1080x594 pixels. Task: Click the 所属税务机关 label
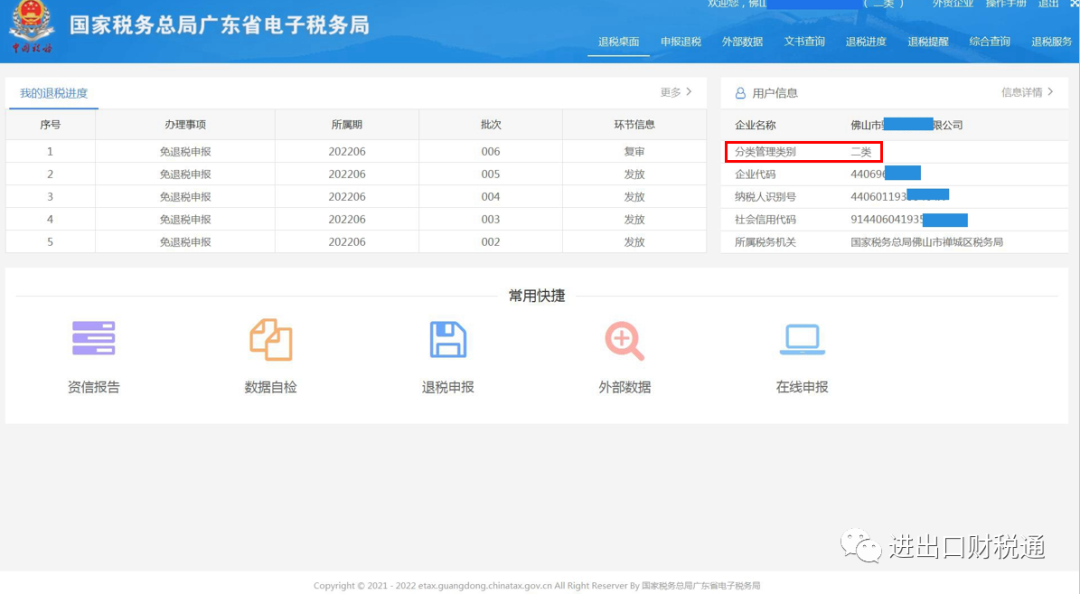(x=765, y=242)
